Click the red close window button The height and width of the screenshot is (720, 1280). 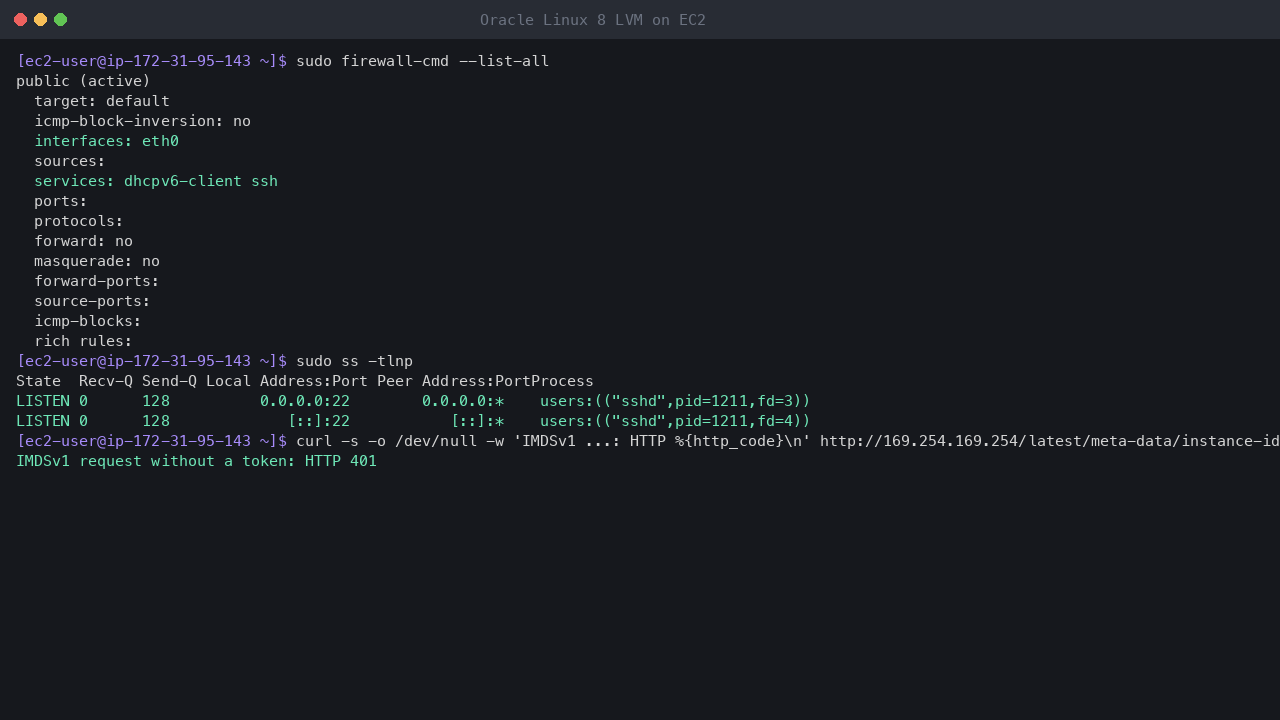tap(20, 20)
